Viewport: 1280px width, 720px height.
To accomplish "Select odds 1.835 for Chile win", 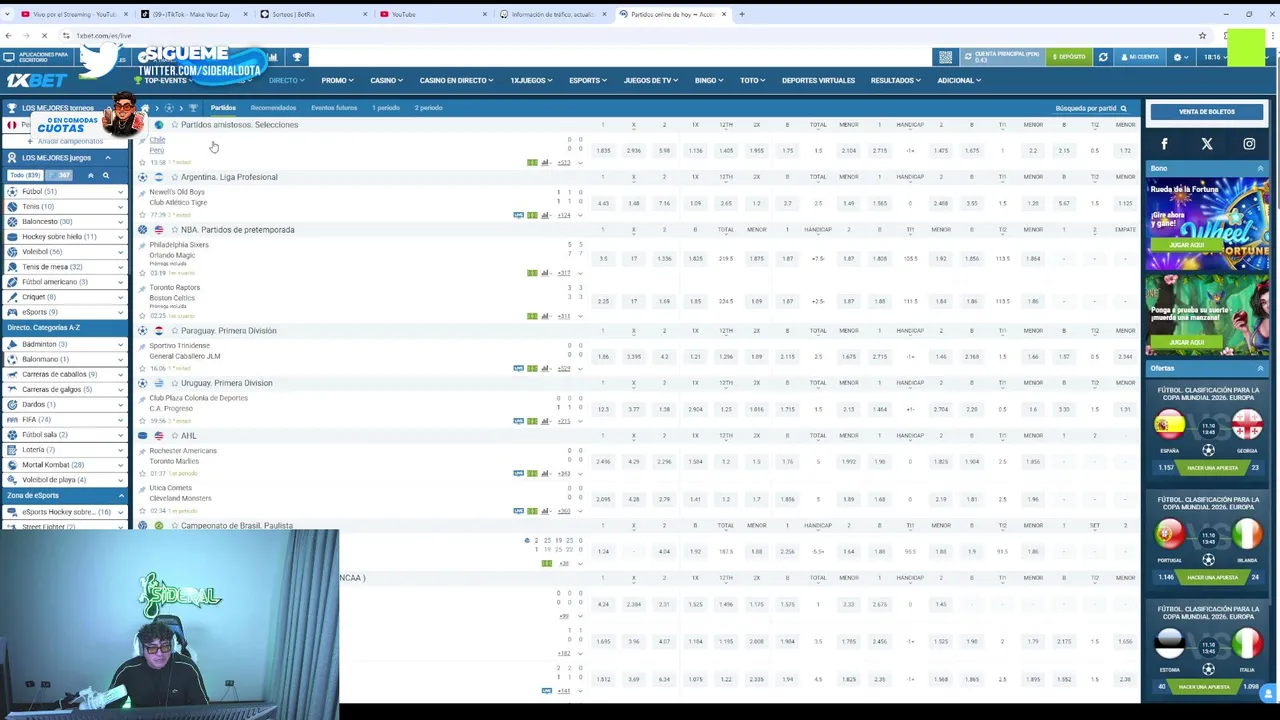I will tap(603, 151).
